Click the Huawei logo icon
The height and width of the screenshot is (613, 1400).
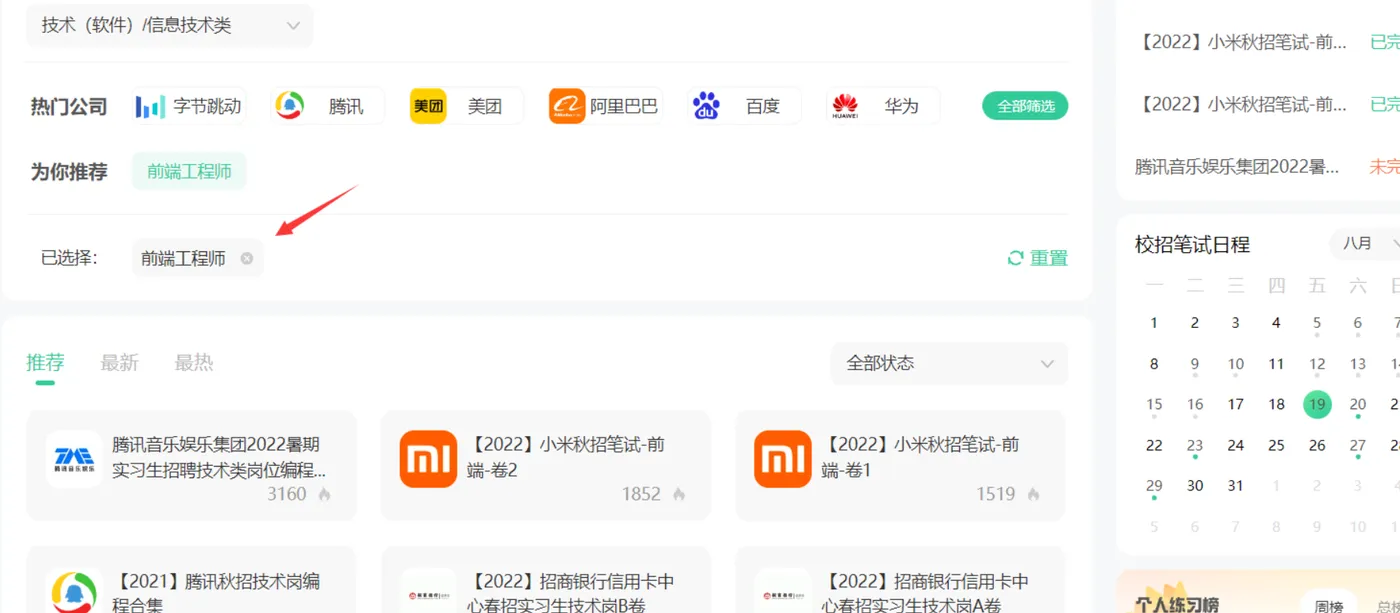(x=845, y=106)
